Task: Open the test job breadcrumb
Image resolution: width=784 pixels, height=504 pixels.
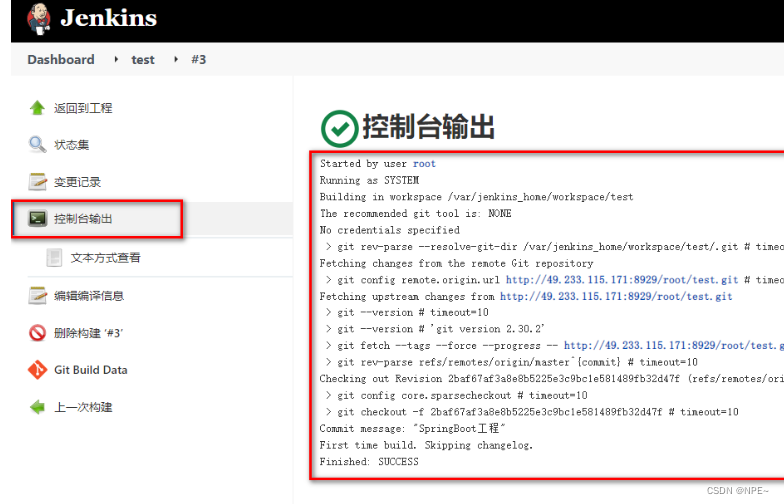Action: (143, 60)
